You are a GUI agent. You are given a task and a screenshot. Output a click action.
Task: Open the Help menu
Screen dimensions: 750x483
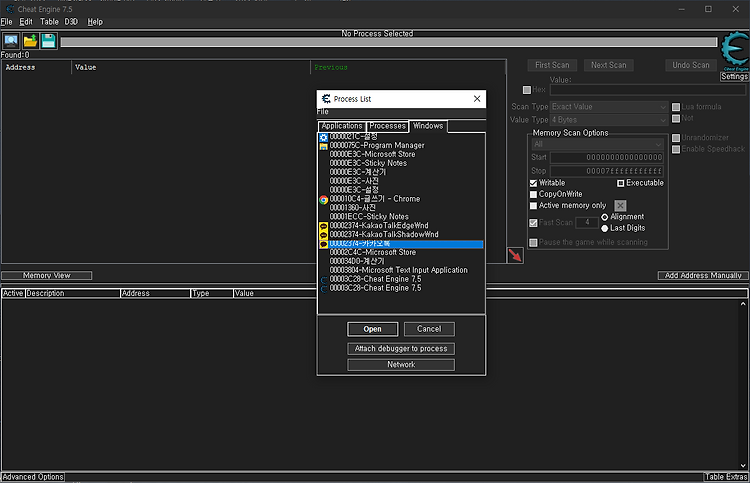(95, 22)
